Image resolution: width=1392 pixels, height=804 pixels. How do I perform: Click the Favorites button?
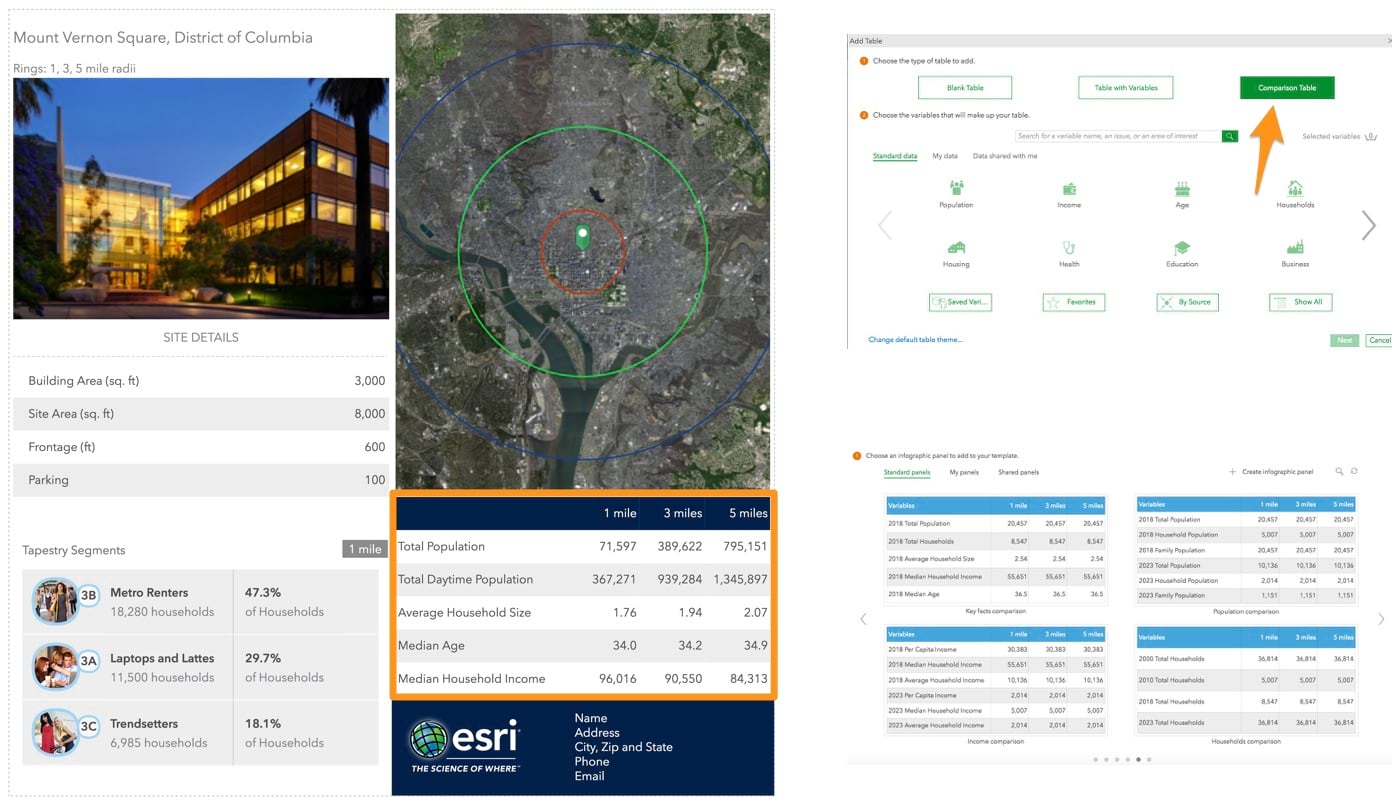[x=1074, y=302]
